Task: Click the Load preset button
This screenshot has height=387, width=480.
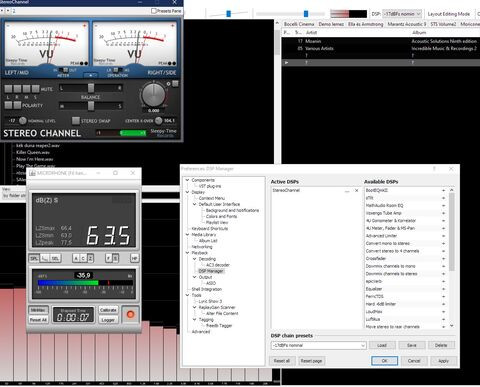Action: [382, 345]
